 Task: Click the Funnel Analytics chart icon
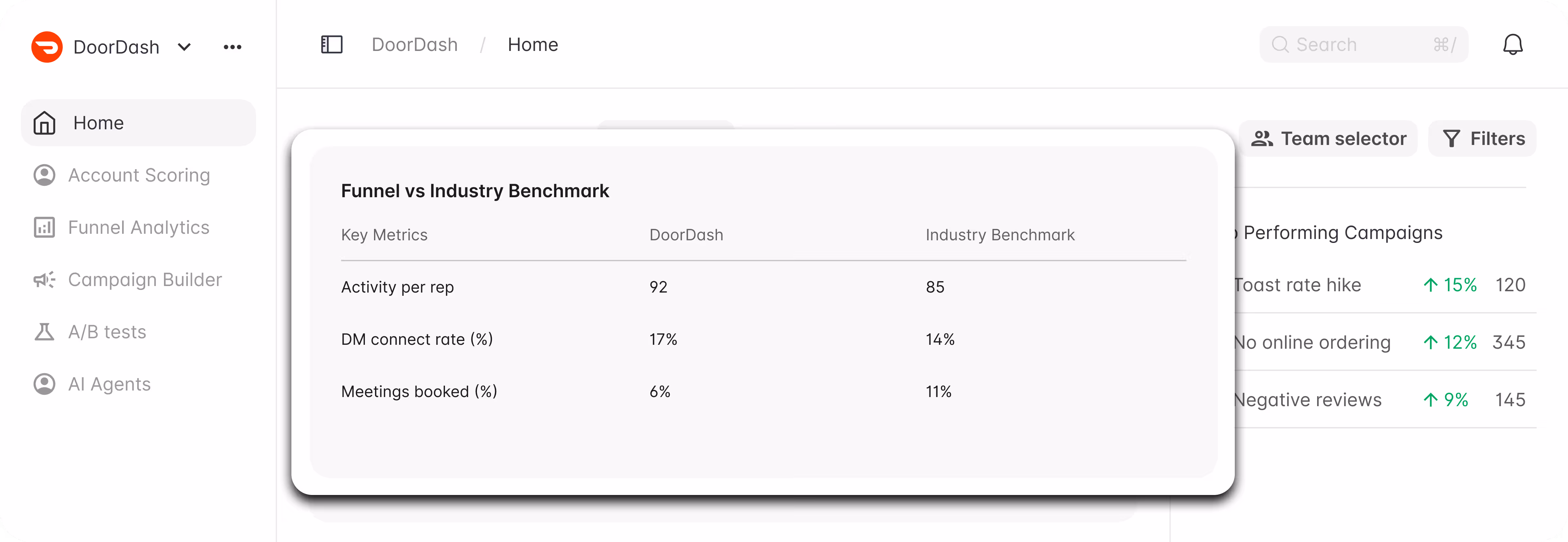click(x=44, y=228)
